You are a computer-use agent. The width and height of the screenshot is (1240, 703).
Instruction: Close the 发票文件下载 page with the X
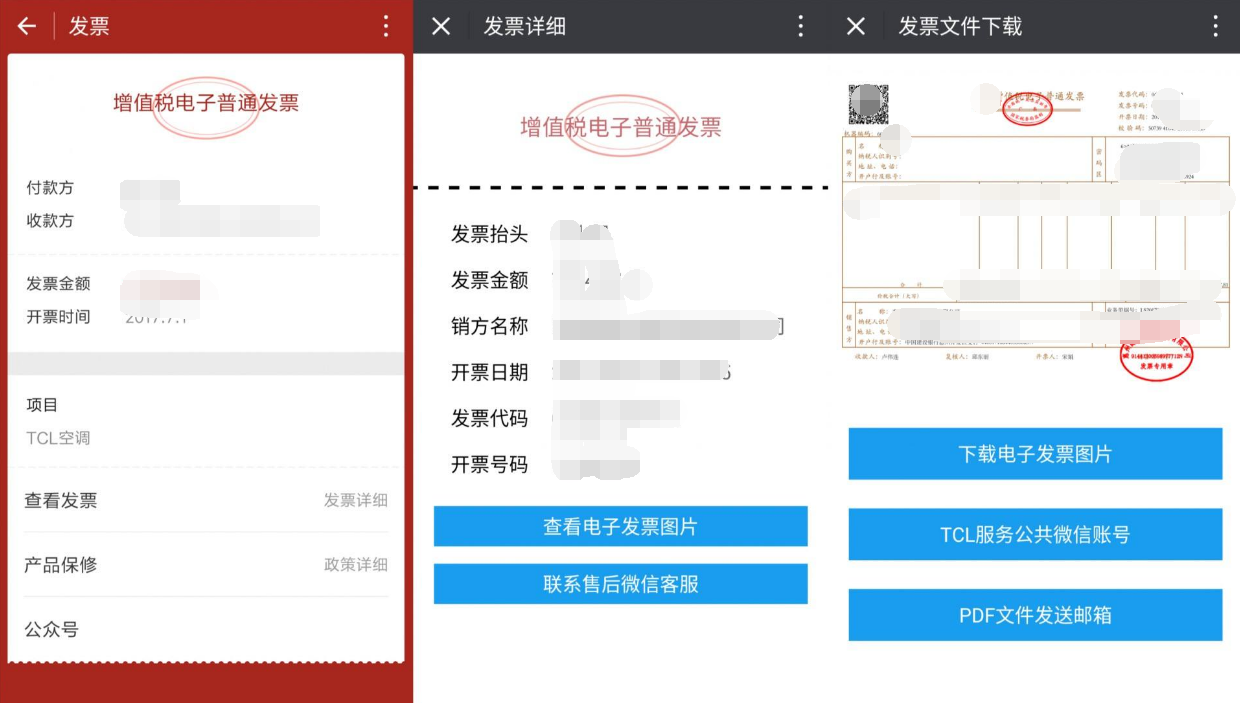855,26
